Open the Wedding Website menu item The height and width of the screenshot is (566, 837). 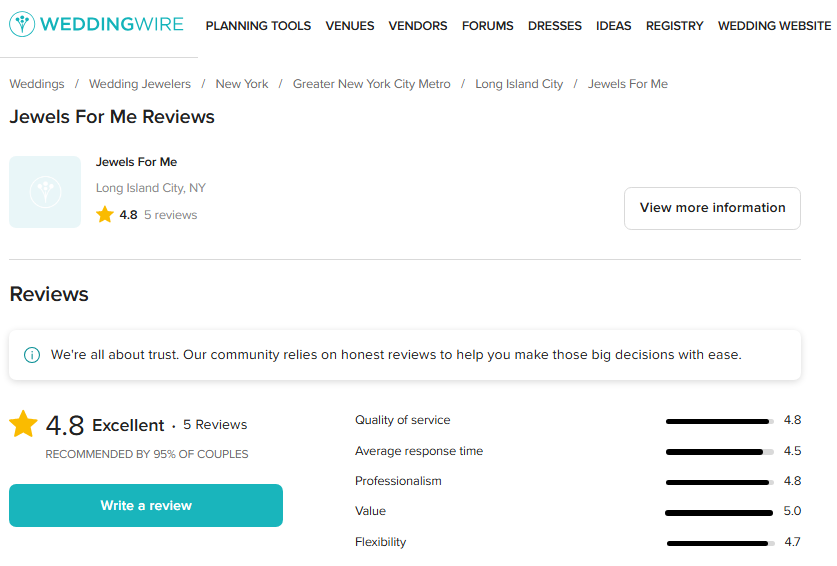[774, 26]
